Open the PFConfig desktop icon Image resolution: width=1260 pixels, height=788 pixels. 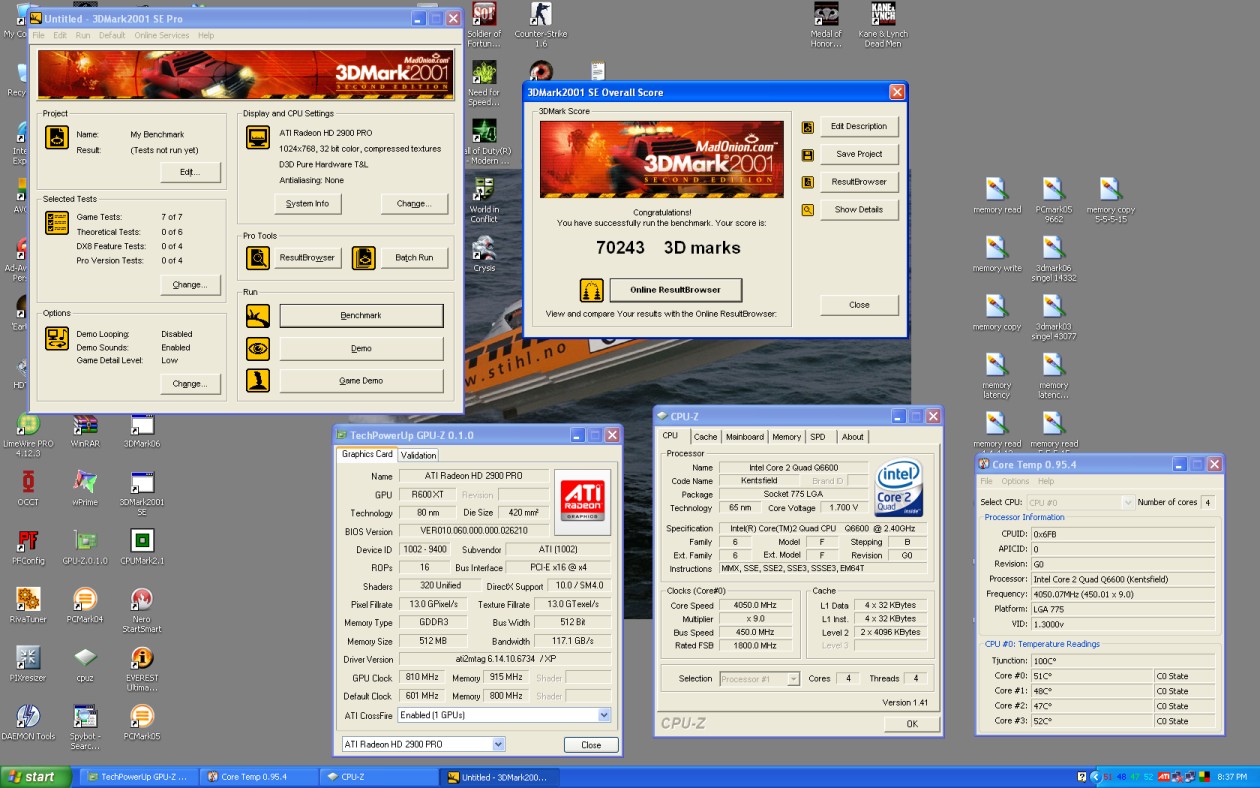click(x=28, y=547)
